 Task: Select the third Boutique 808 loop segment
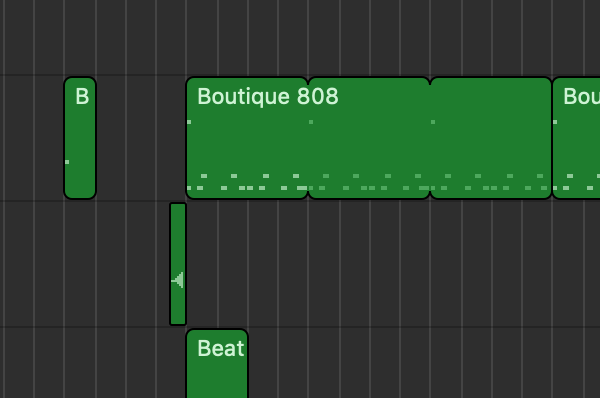491,138
